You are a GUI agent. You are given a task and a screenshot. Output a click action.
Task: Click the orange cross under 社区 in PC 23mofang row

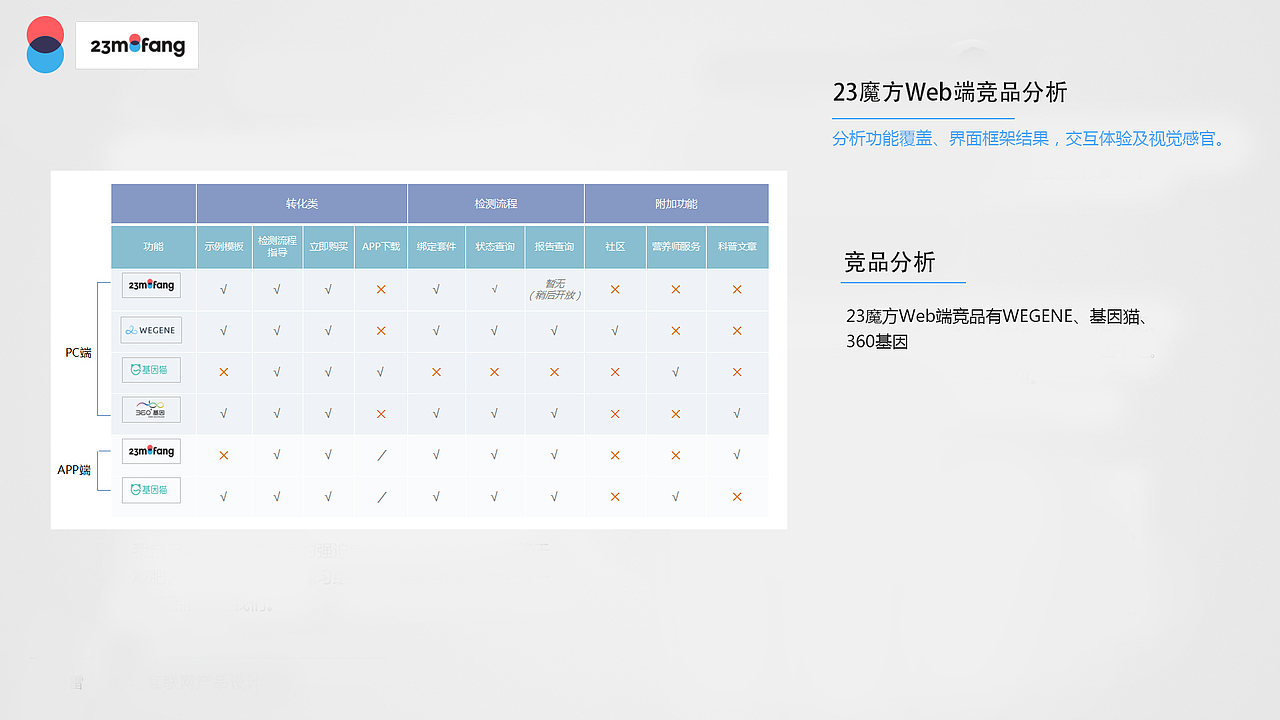[x=615, y=289]
